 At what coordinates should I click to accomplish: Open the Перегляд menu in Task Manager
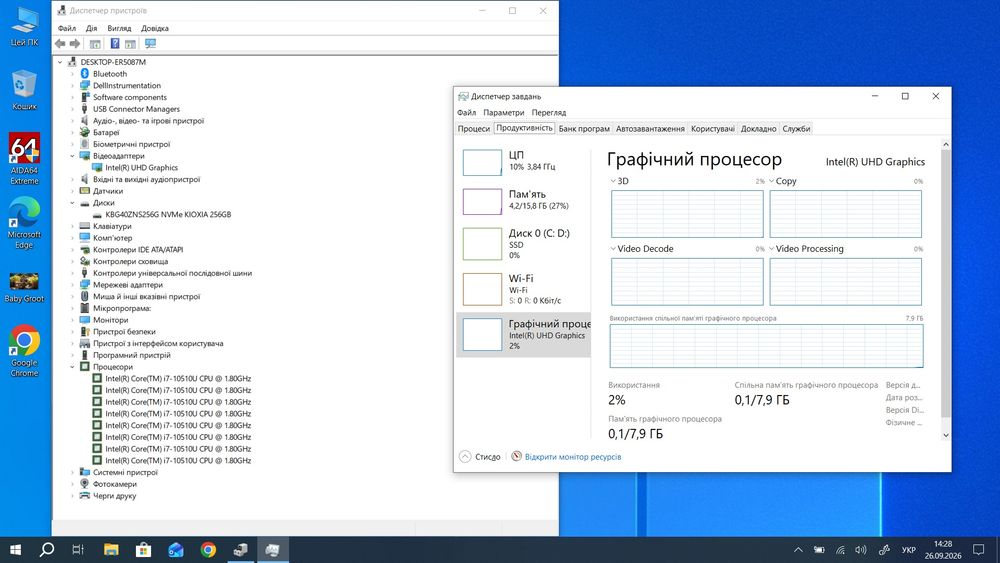549,112
